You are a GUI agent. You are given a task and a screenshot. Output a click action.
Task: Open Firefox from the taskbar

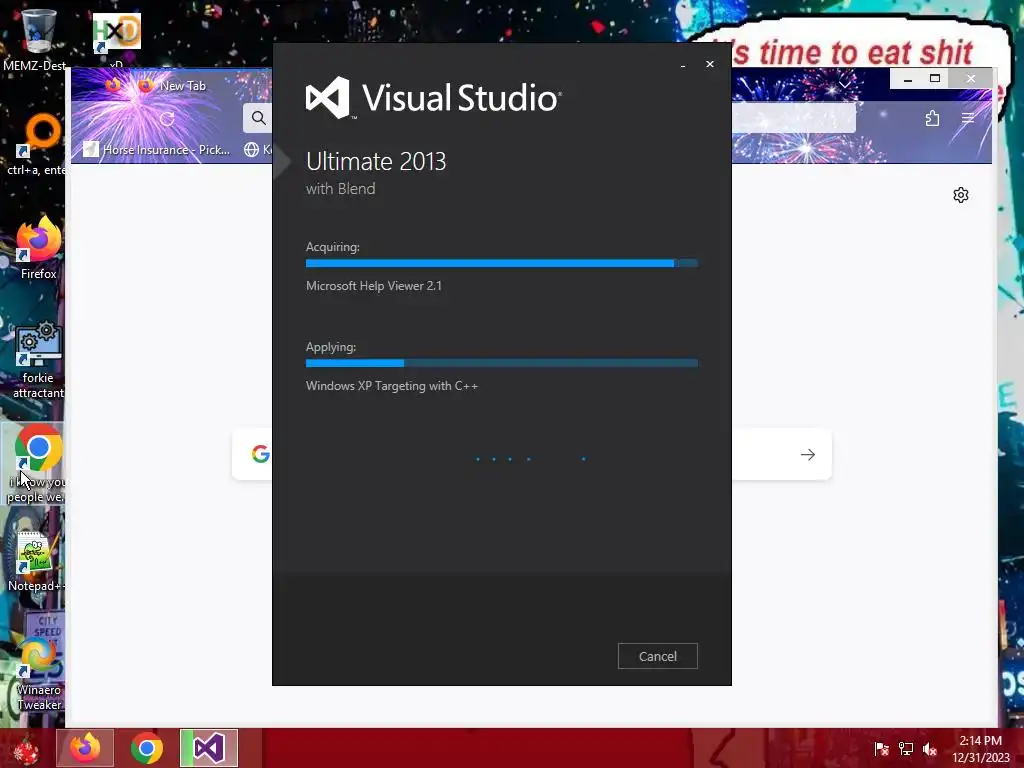point(85,748)
